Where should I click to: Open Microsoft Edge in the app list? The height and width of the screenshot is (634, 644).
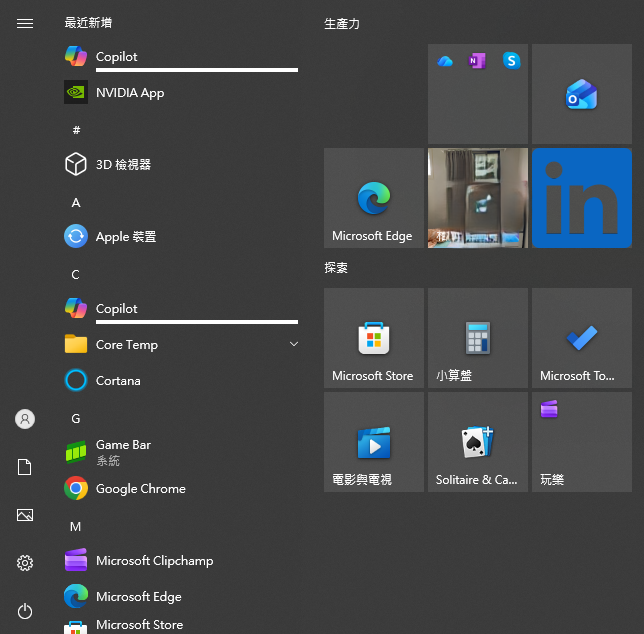pyautogui.click(x=181, y=596)
